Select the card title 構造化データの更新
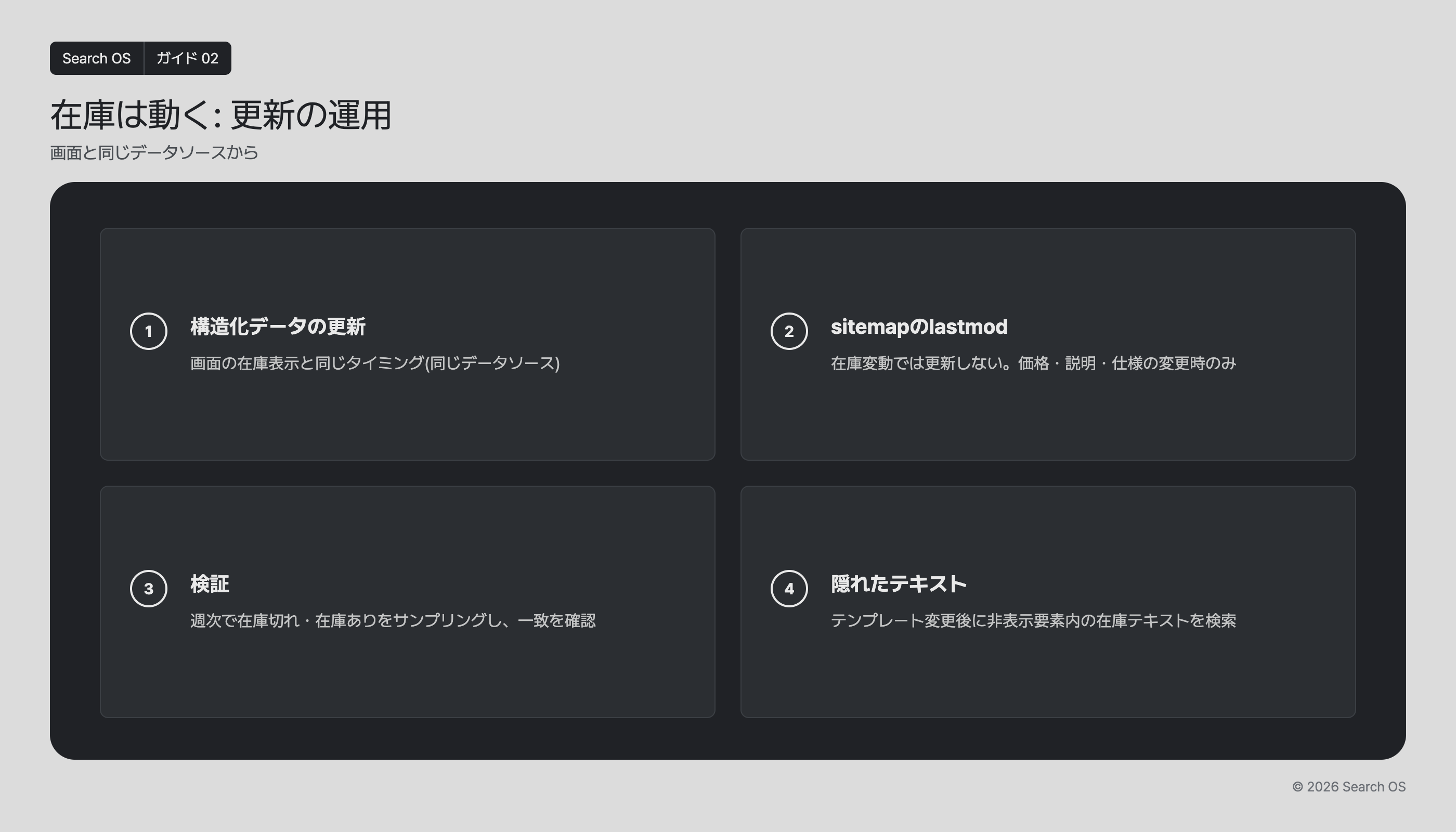 coord(278,327)
